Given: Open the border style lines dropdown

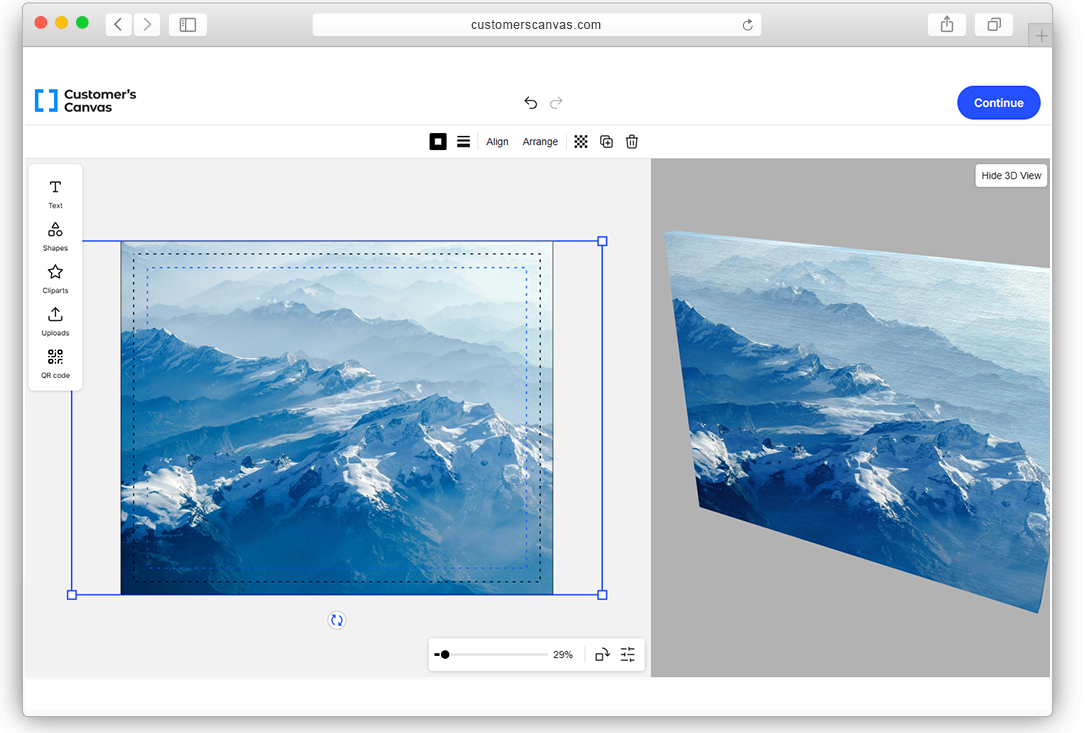Looking at the screenshot, I should tap(464, 142).
